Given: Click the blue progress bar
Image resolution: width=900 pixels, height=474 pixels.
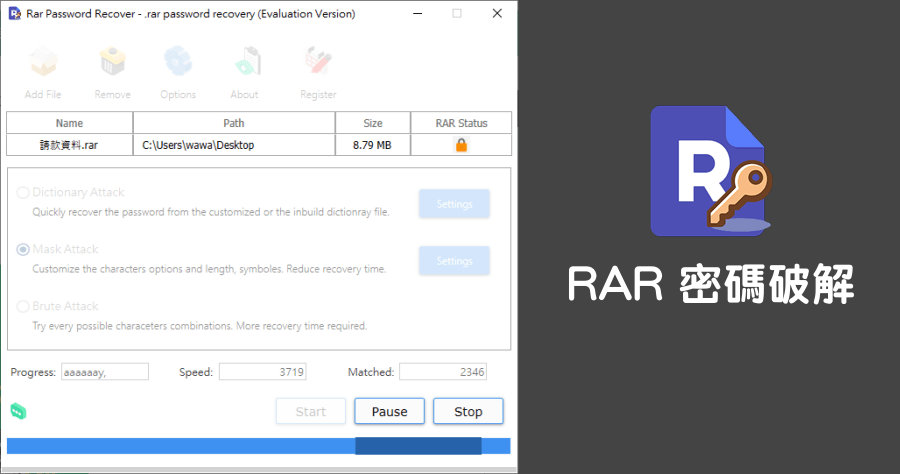Looking at the screenshot, I should tap(258, 446).
